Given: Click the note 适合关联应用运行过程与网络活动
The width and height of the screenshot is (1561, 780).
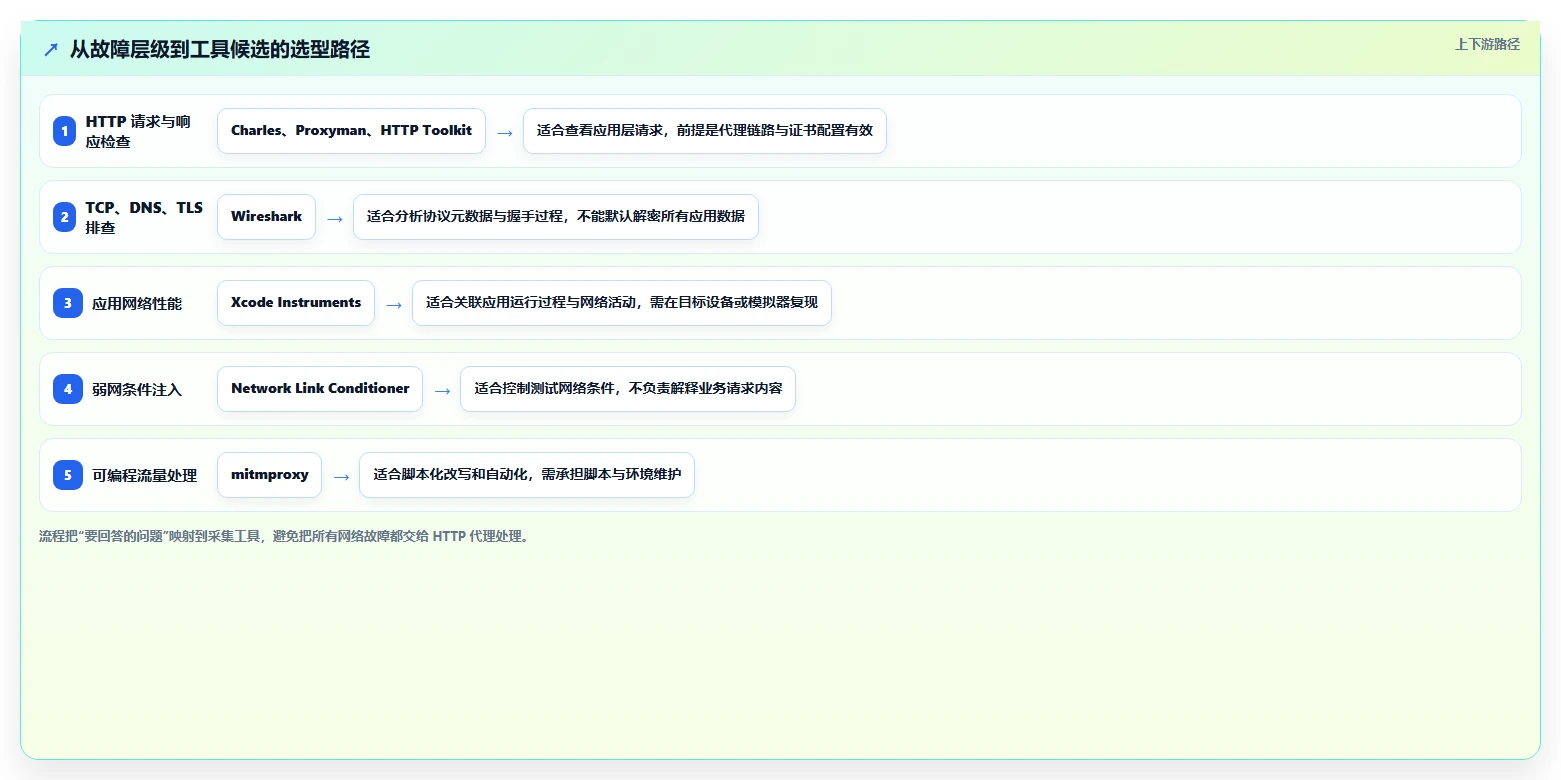Looking at the screenshot, I should pos(622,303).
